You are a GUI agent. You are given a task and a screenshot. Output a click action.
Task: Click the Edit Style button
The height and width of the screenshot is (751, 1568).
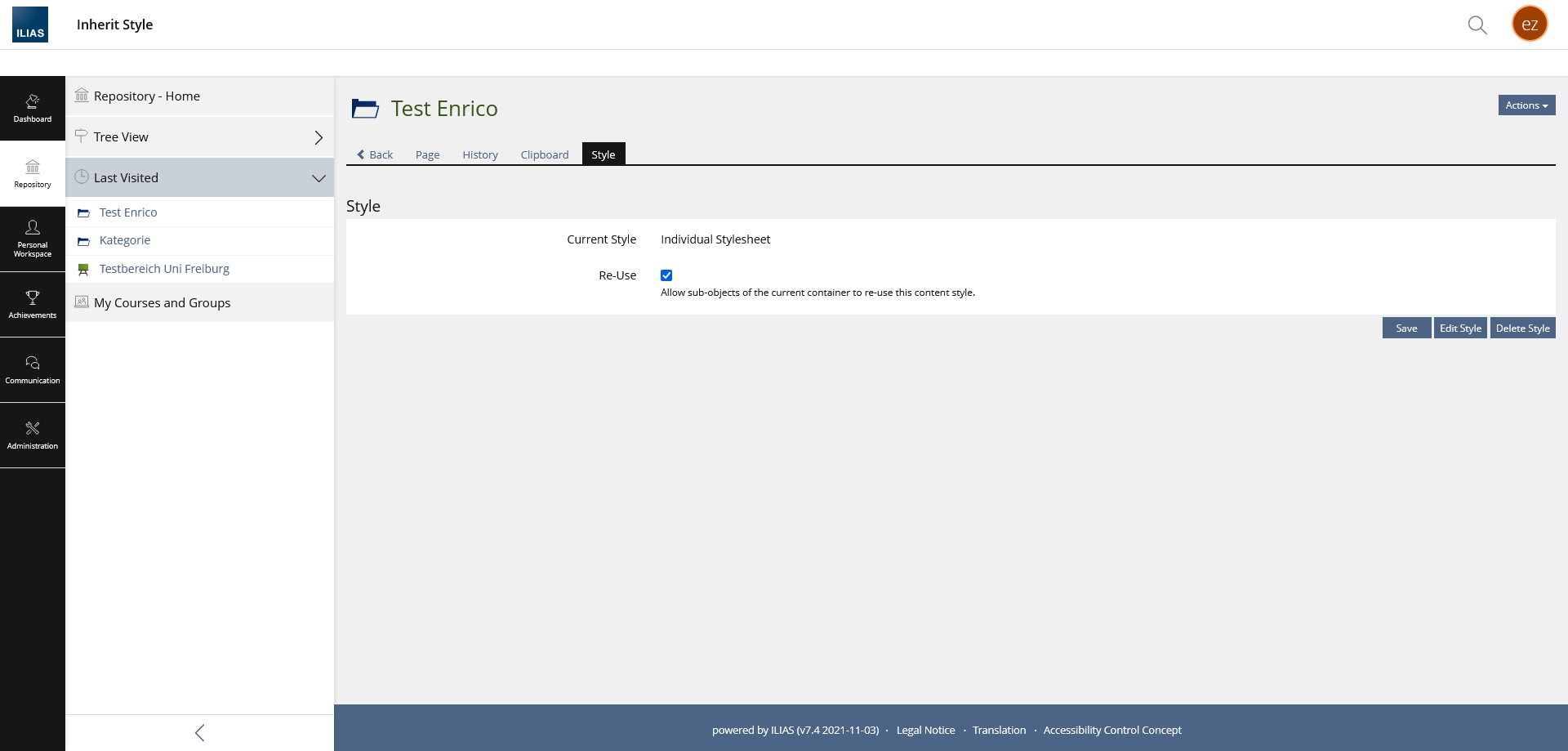1459,328
